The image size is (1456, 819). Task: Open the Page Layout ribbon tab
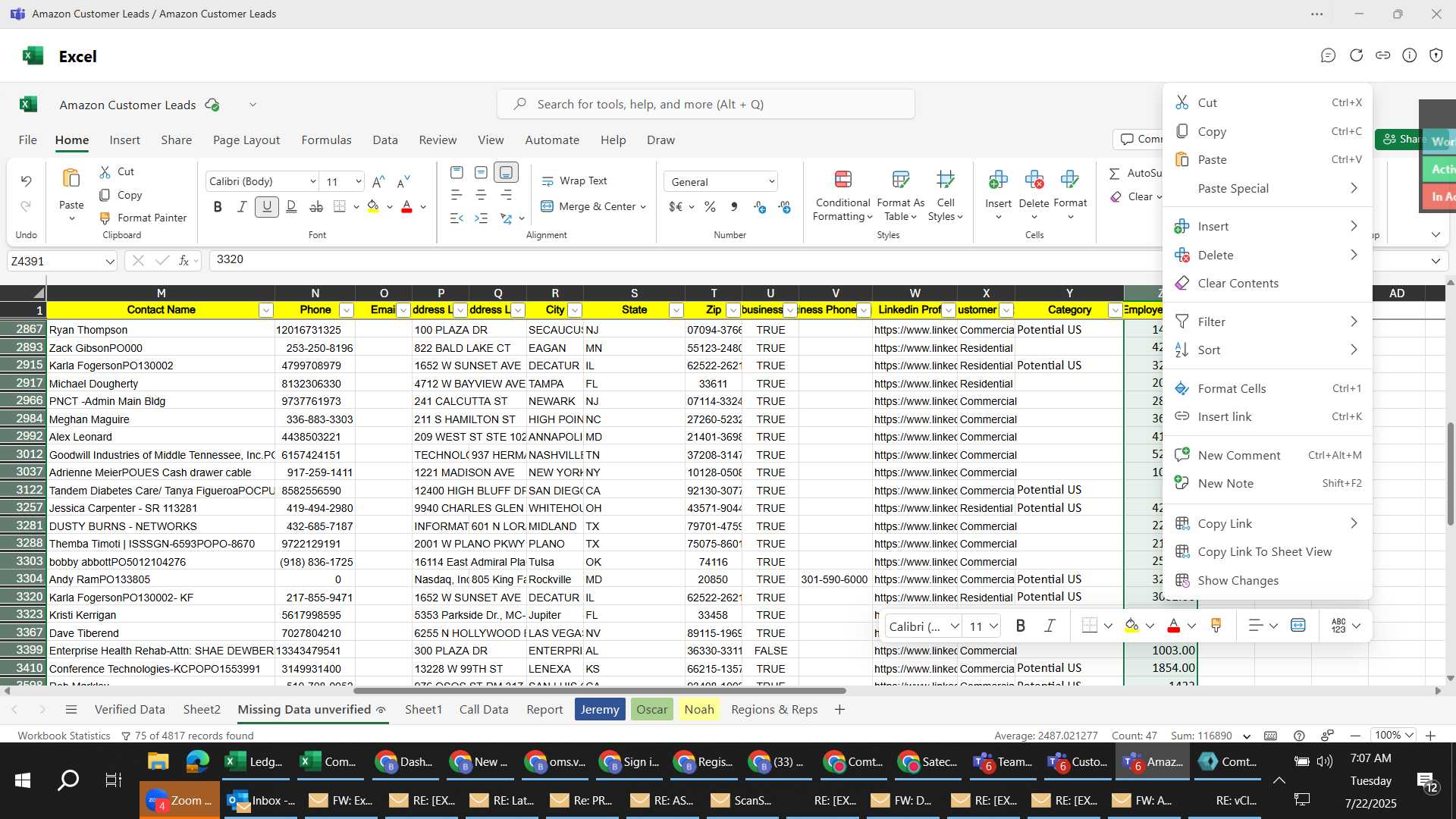[246, 140]
